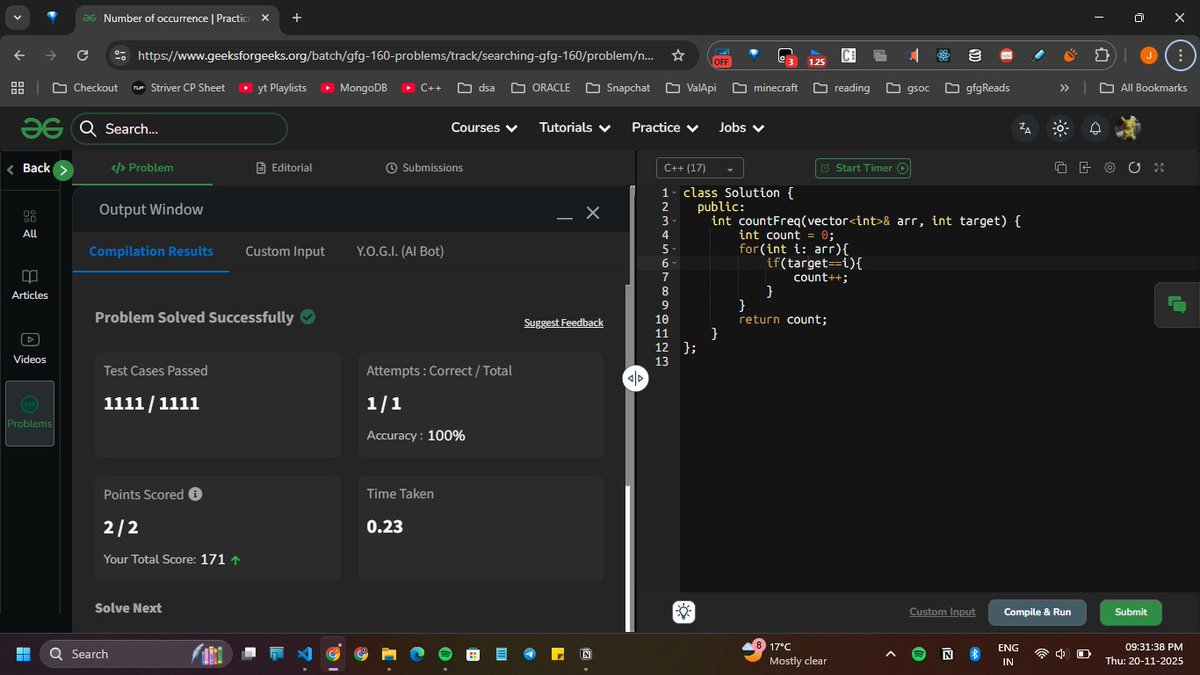The height and width of the screenshot is (675, 1200).
Task: Open the Windows Start menu
Action: [22, 654]
